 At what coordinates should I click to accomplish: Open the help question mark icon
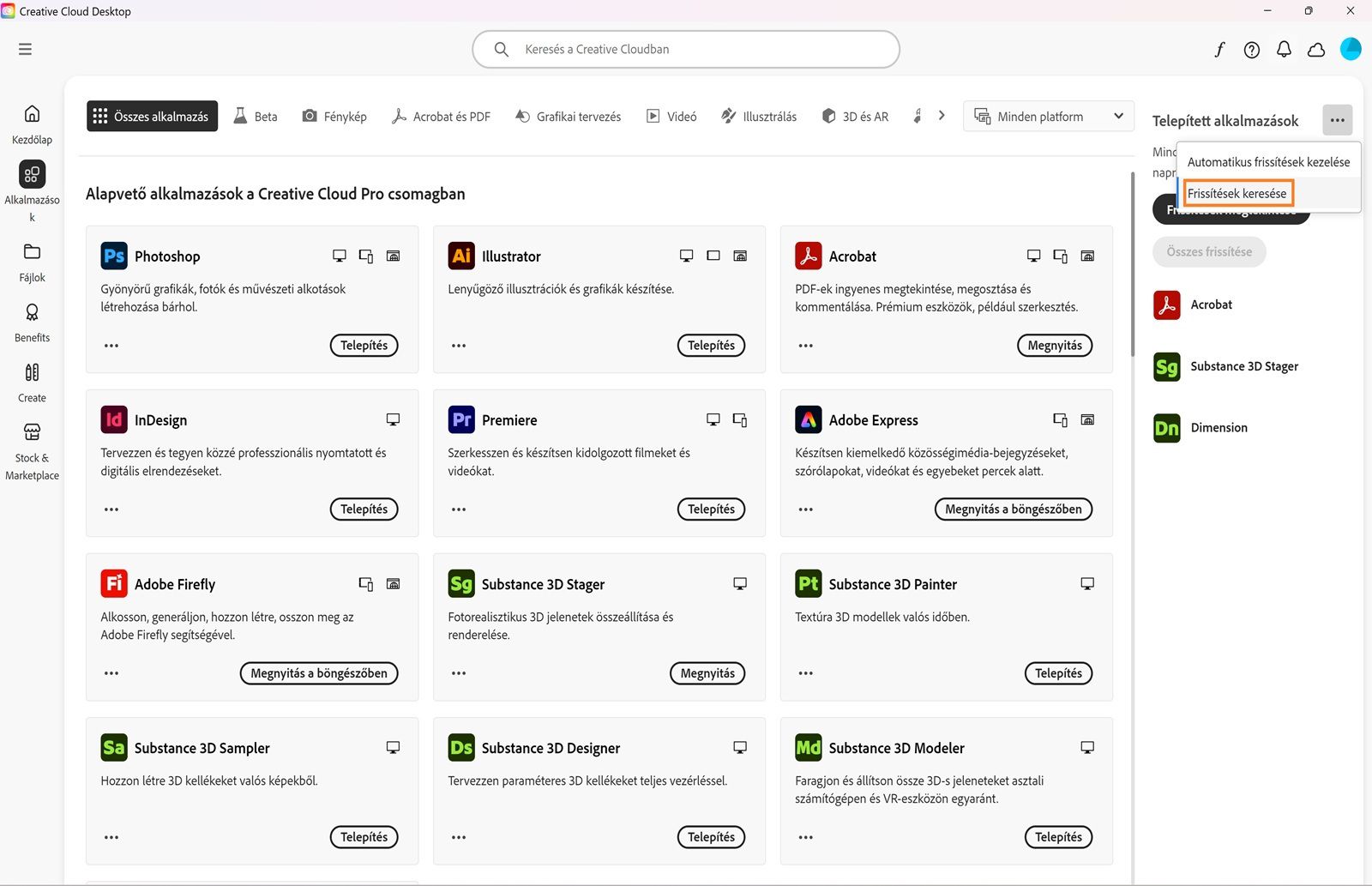tap(1252, 50)
